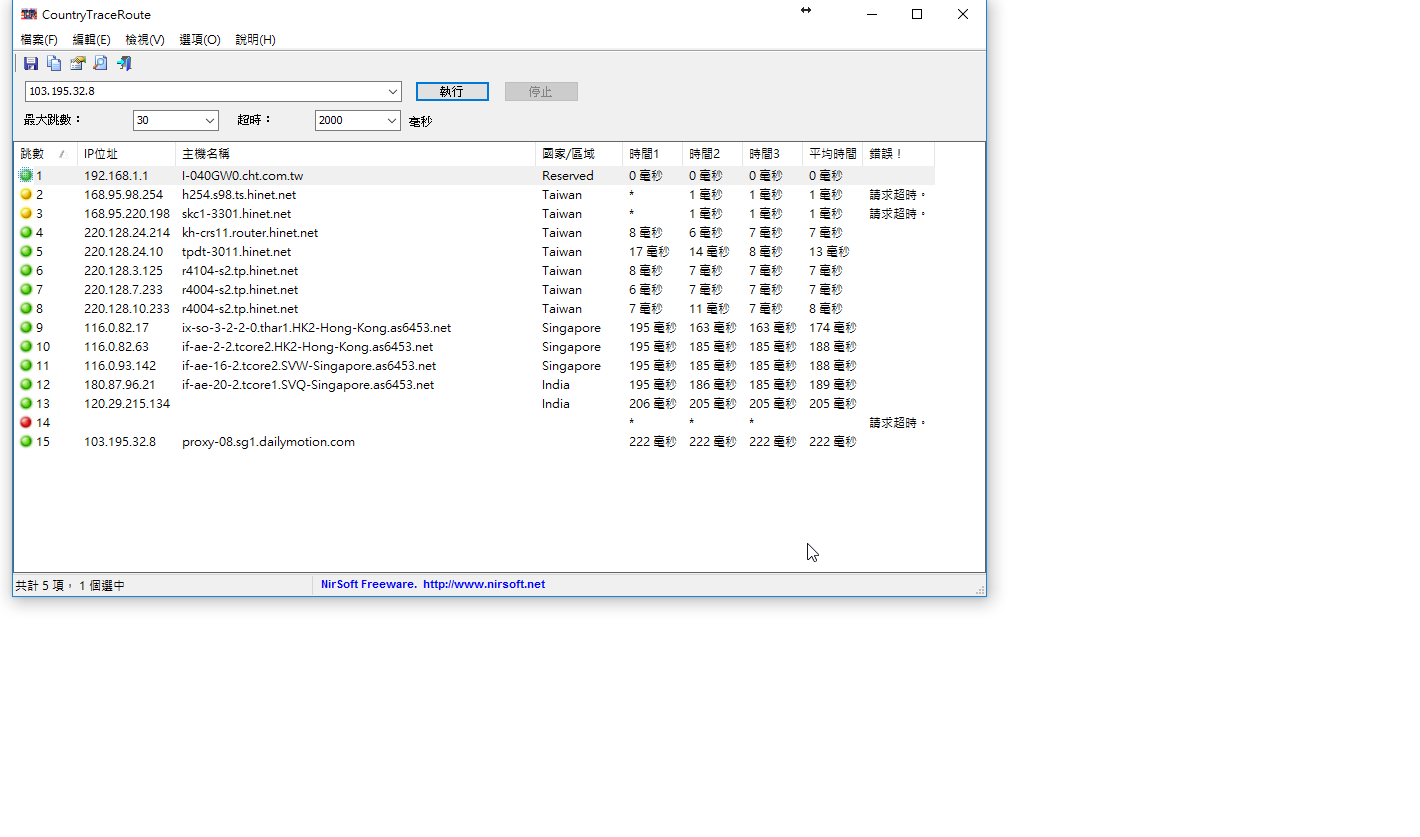Sort by the IP位址 column header
Image resolution: width=1420 pixels, height=837 pixels.
click(x=126, y=154)
